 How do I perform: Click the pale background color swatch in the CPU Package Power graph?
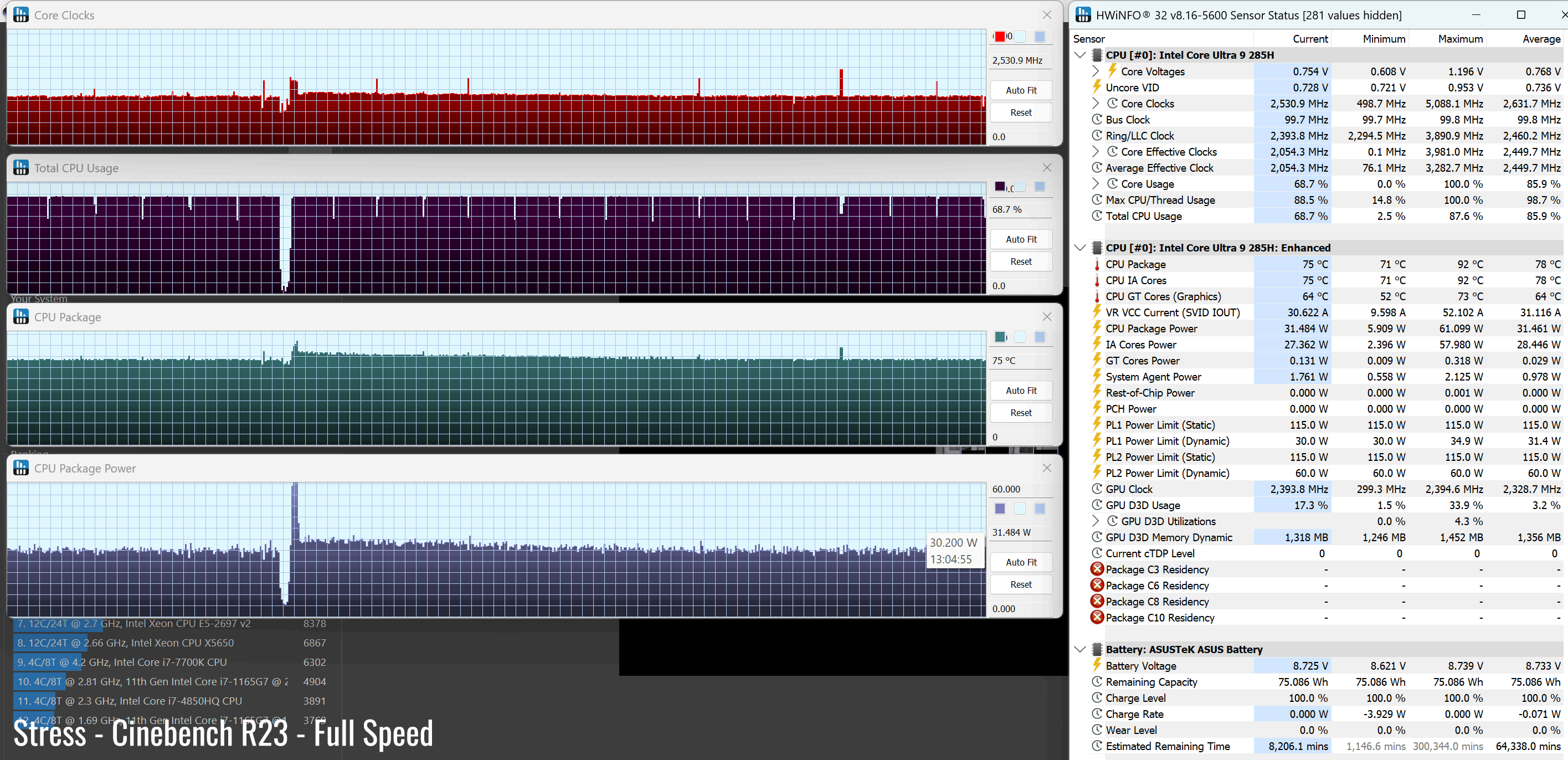pyautogui.click(x=1020, y=508)
